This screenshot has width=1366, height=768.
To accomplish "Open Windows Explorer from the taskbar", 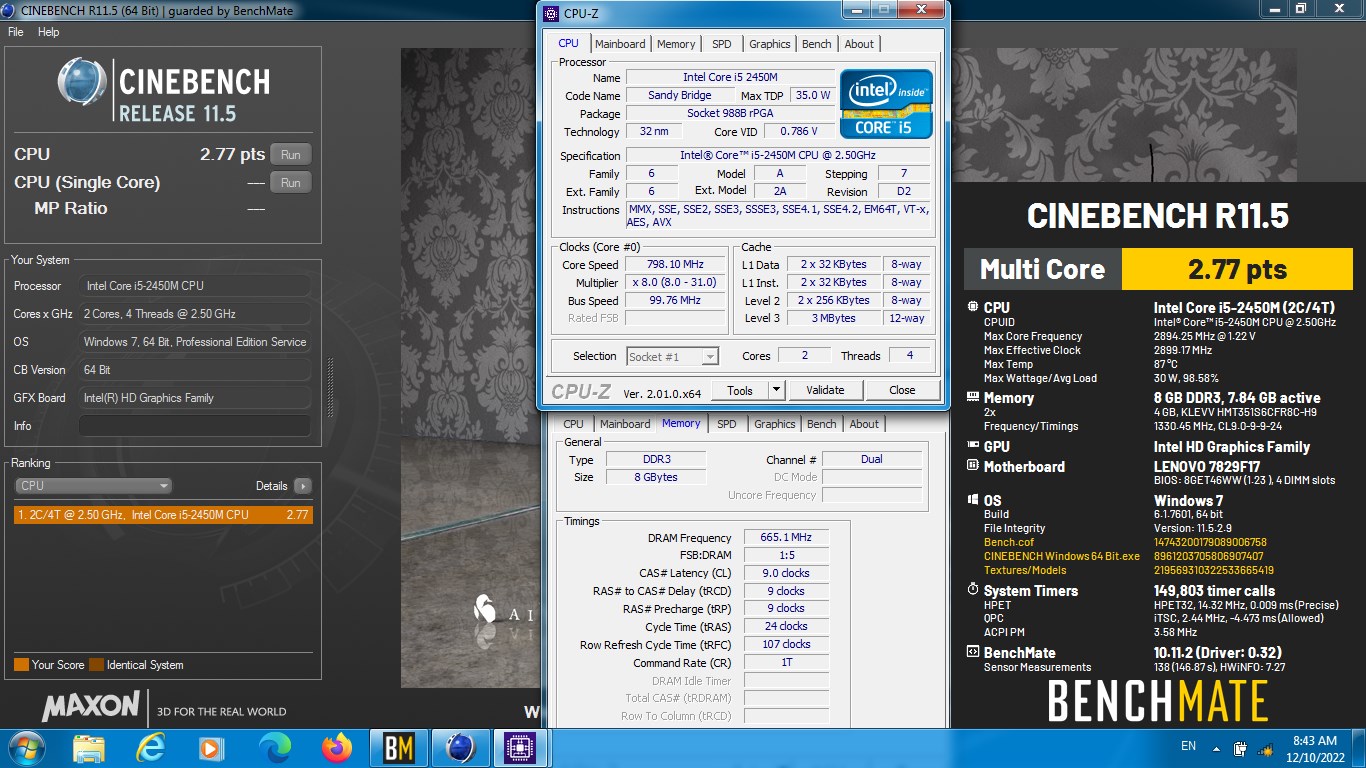I will click(89, 747).
